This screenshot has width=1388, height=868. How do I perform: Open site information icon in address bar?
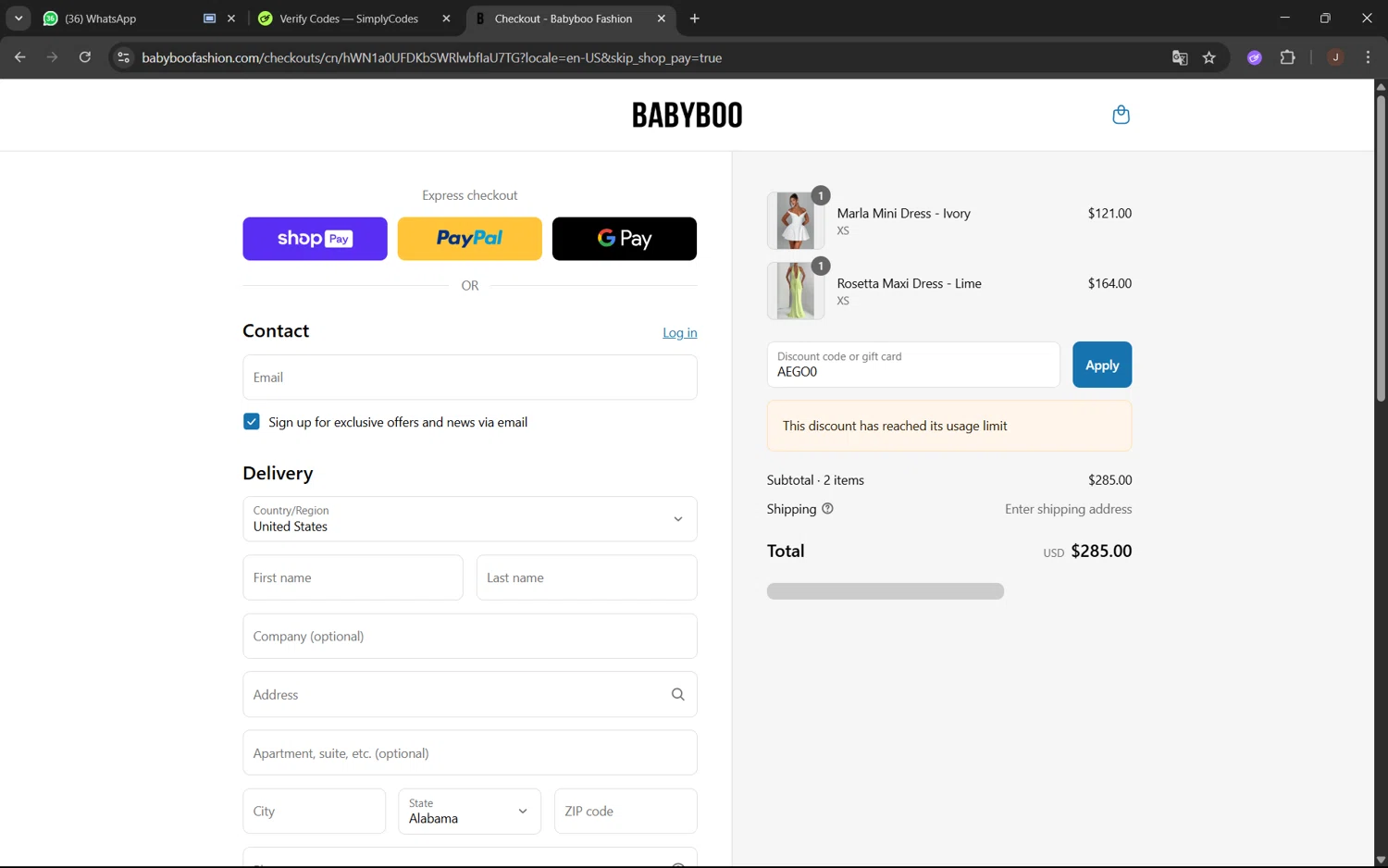(123, 57)
